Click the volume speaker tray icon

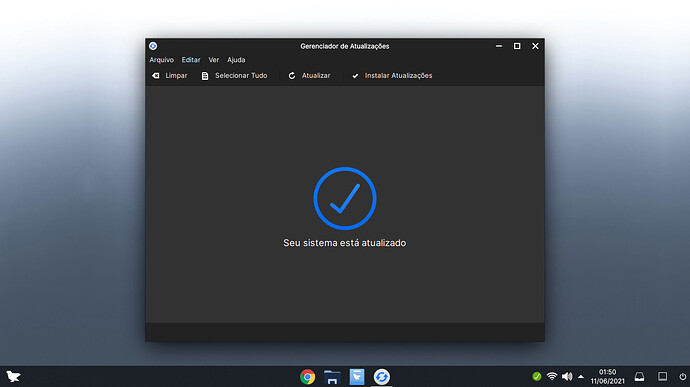tap(567, 376)
